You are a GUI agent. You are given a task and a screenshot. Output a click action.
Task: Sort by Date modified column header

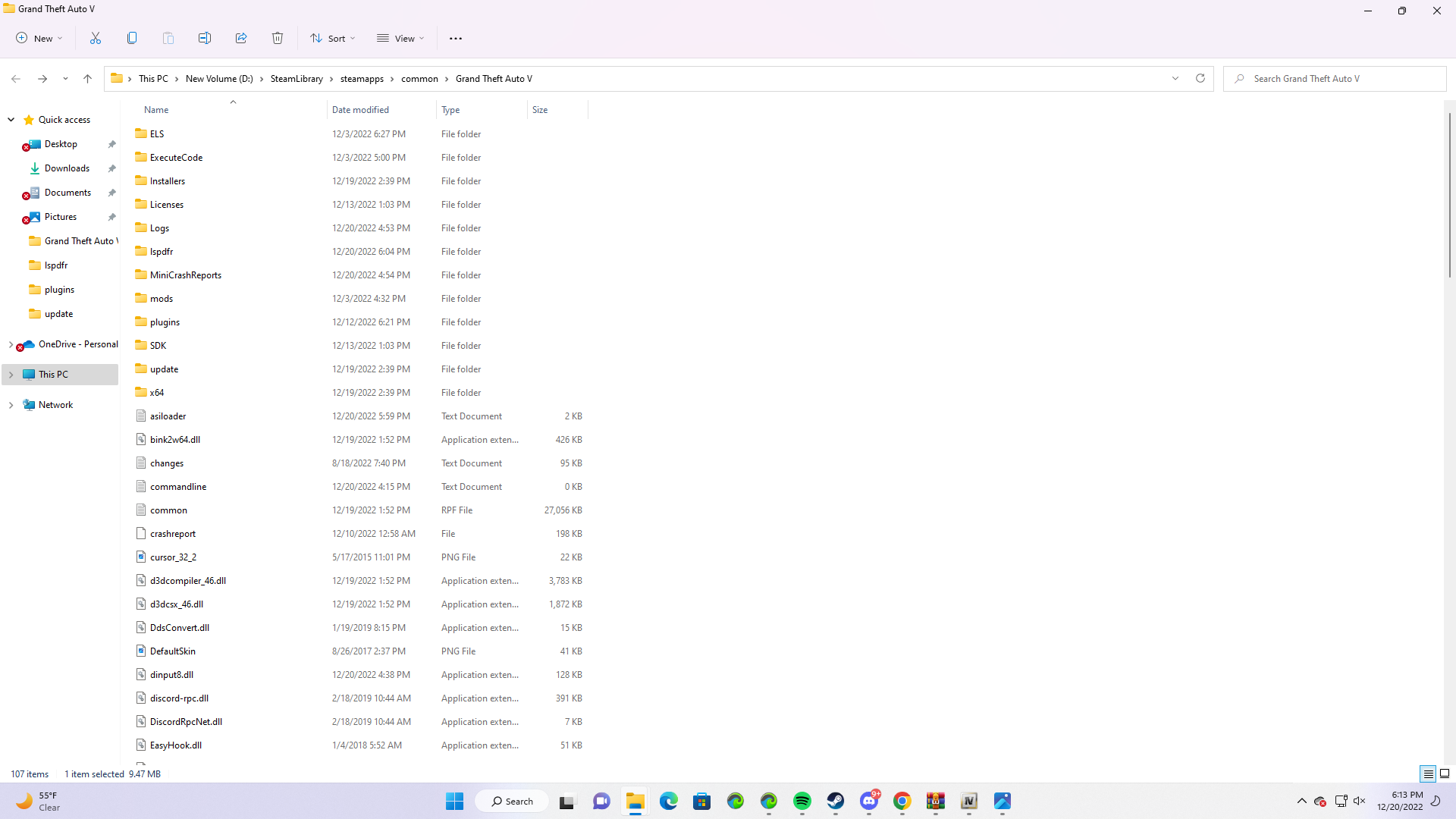point(360,110)
